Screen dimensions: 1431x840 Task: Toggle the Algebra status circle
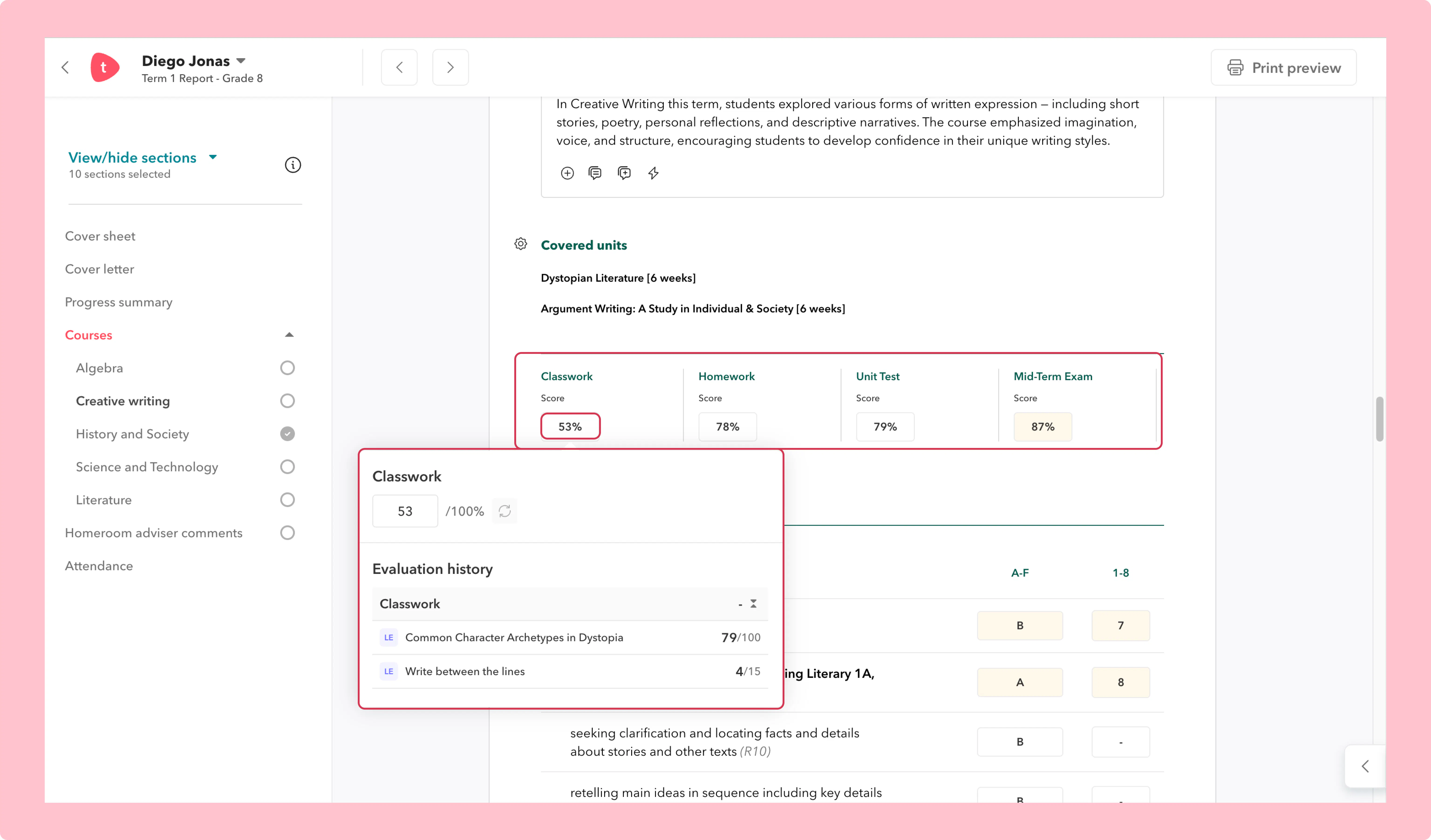(x=287, y=368)
